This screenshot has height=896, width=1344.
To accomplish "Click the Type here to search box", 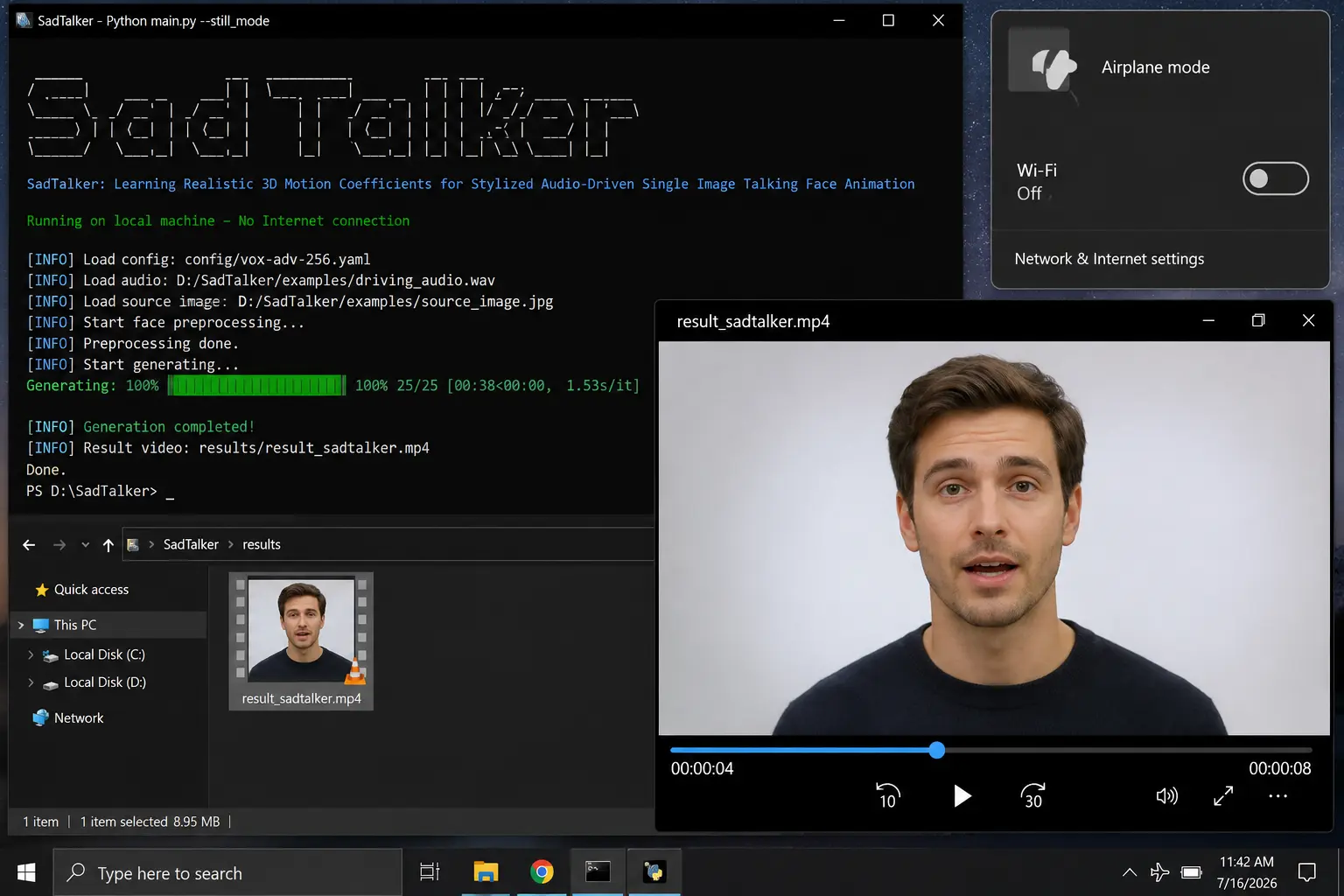I will click(x=227, y=872).
